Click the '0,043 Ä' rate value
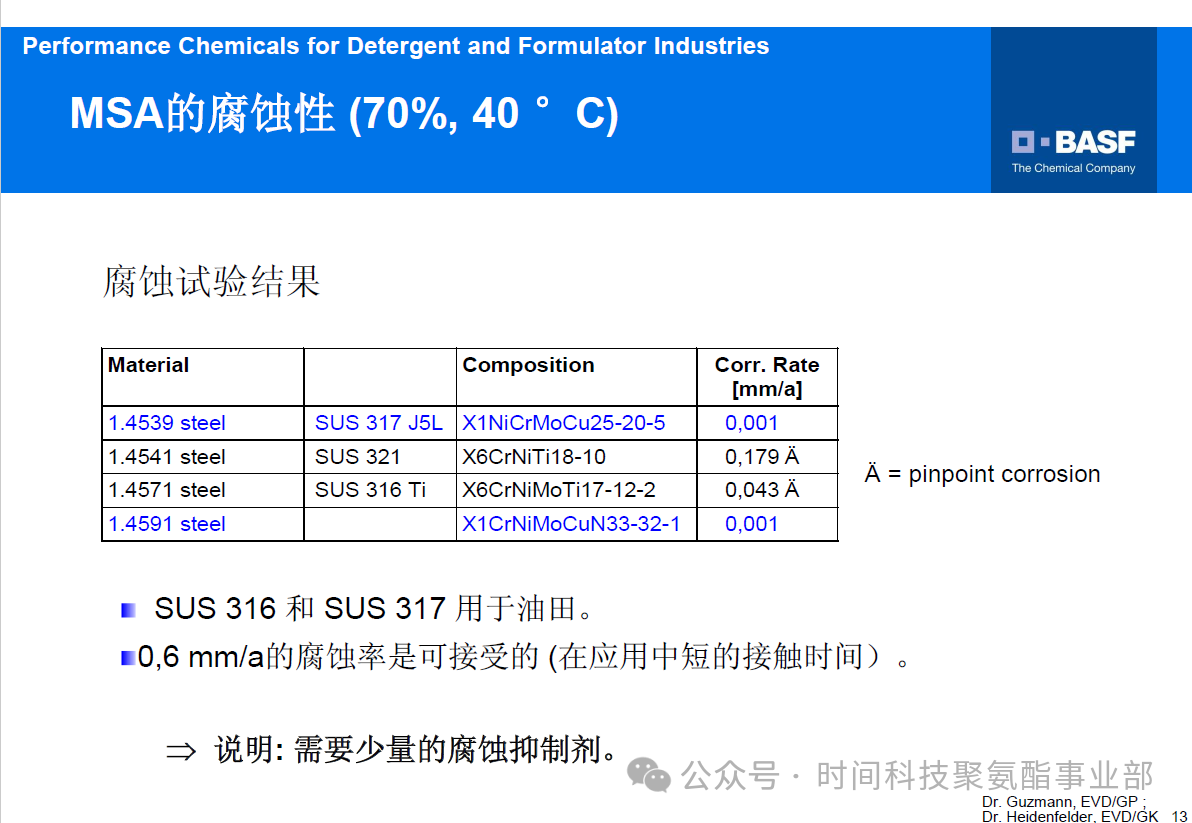The image size is (1192, 823). pos(762,490)
